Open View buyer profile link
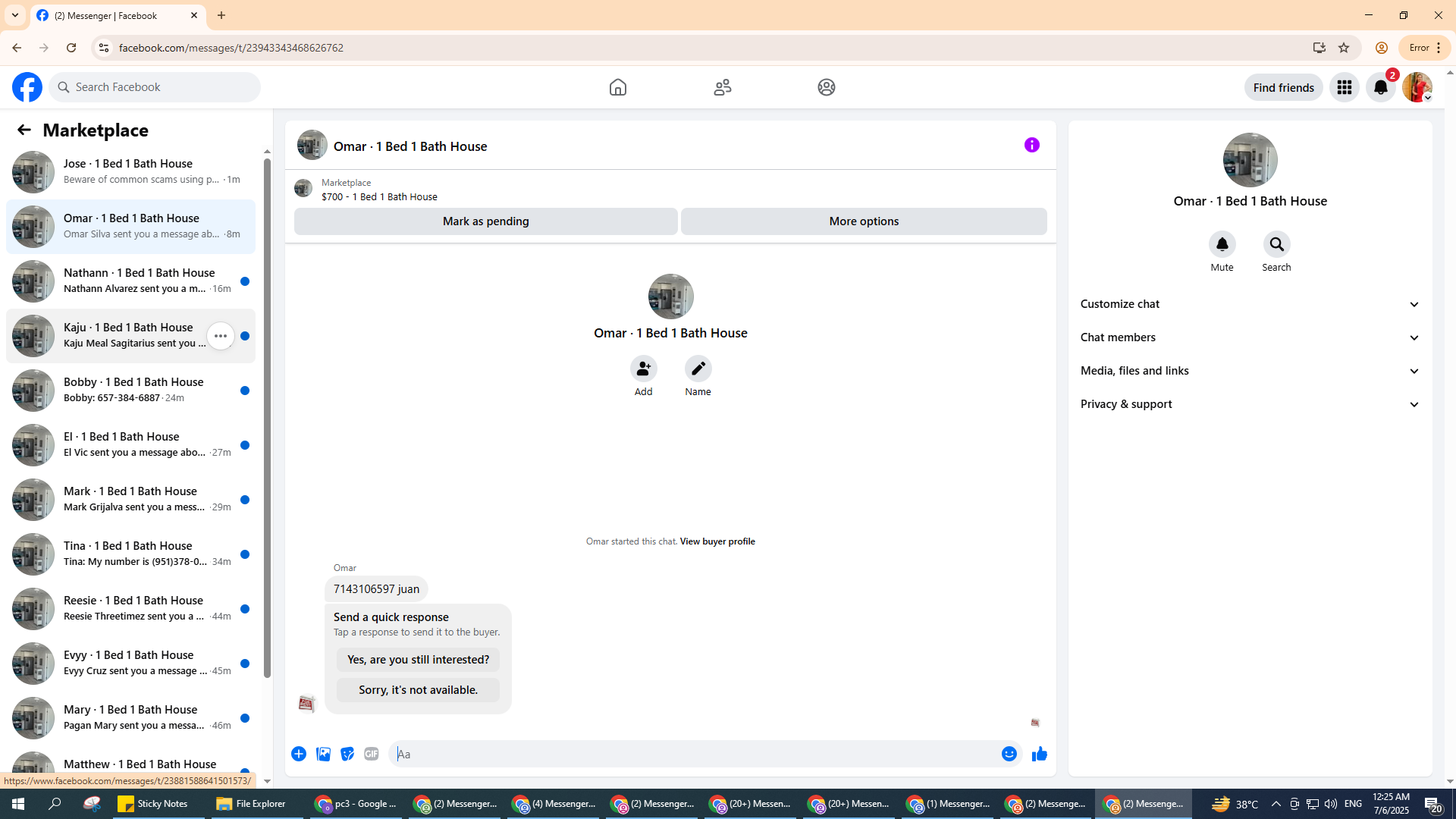The image size is (1456, 819). [717, 541]
